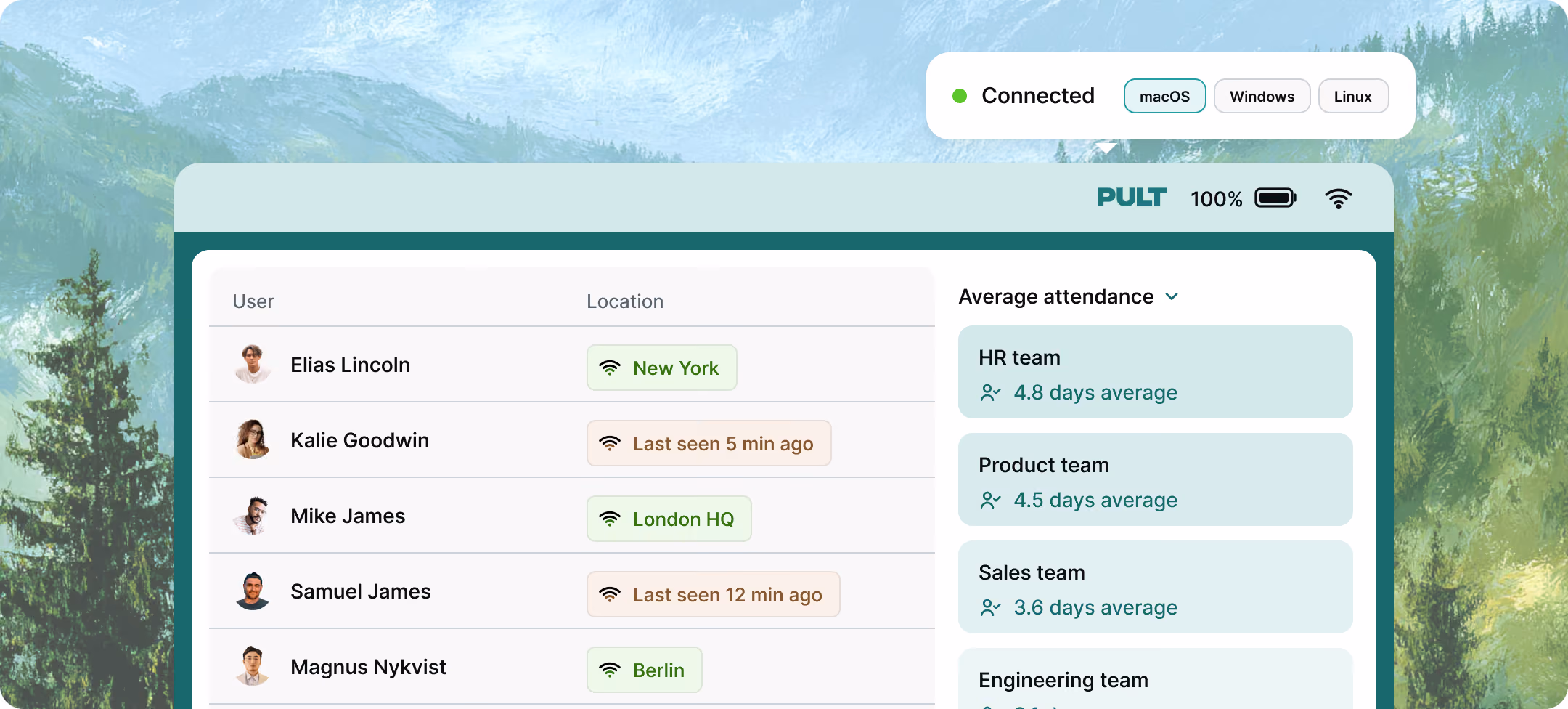The image size is (1568, 709).
Task: Click the PULT logo in menu bar
Action: (1131, 197)
